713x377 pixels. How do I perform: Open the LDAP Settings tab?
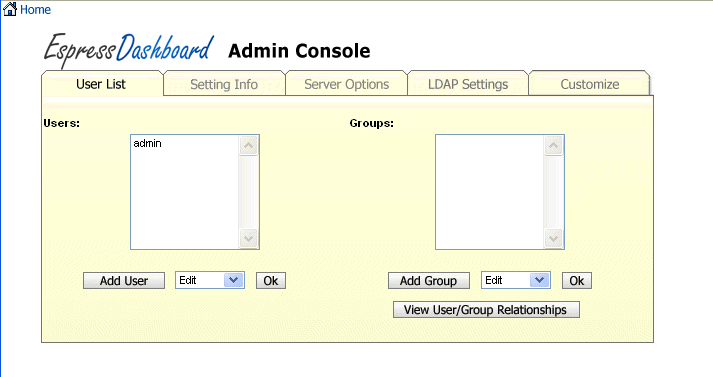pyautogui.click(x=468, y=84)
